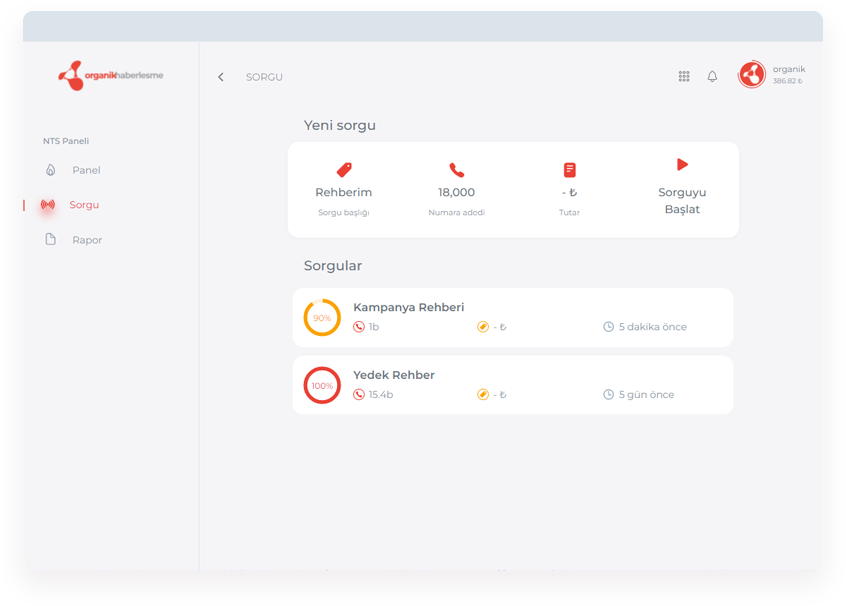Select Sorgu in the sidebar
Image resolution: width=846 pixels, height=606 pixels.
[x=84, y=205]
